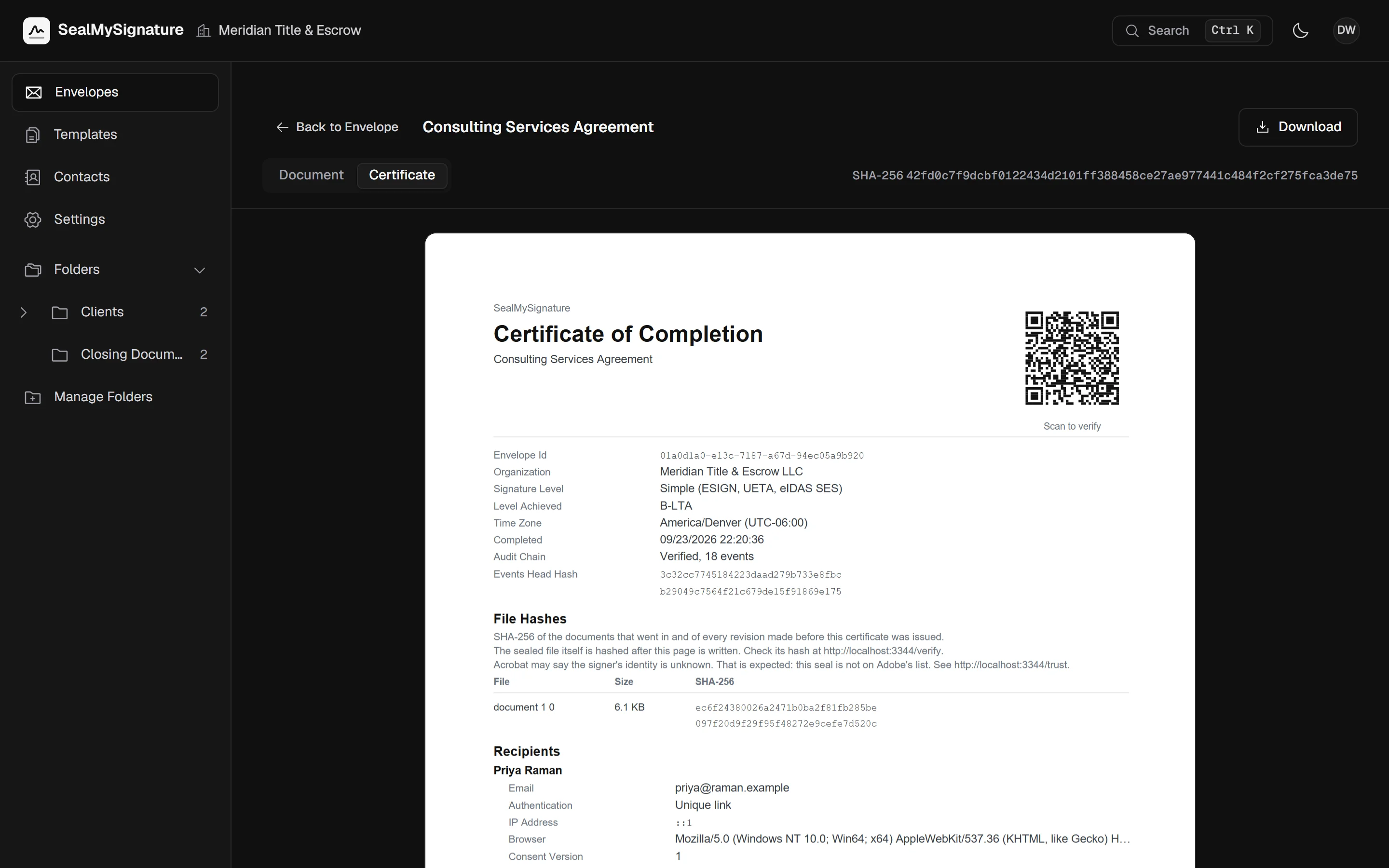Click the "document 1 0" file row
The width and height of the screenshot is (1389, 868).
[x=811, y=715]
